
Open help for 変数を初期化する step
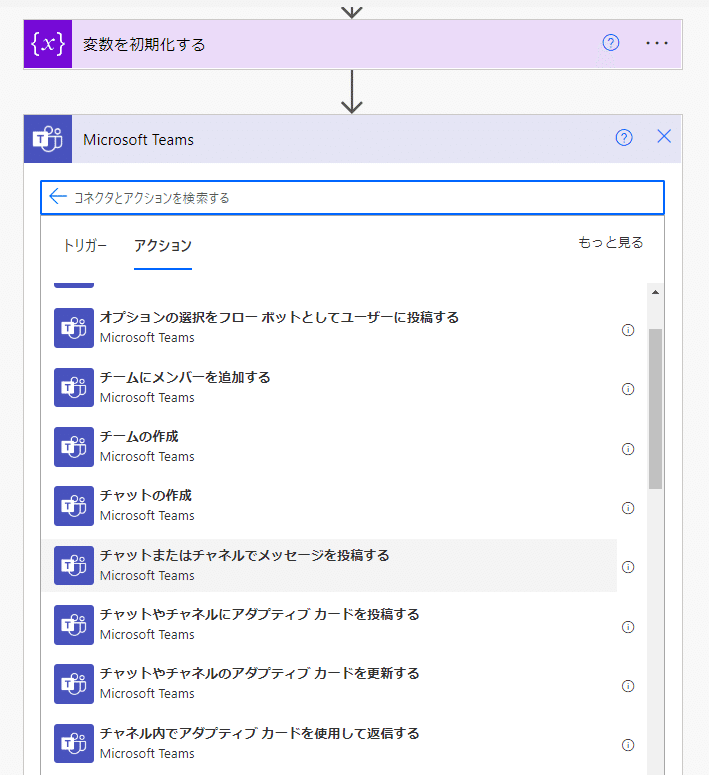point(611,44)
